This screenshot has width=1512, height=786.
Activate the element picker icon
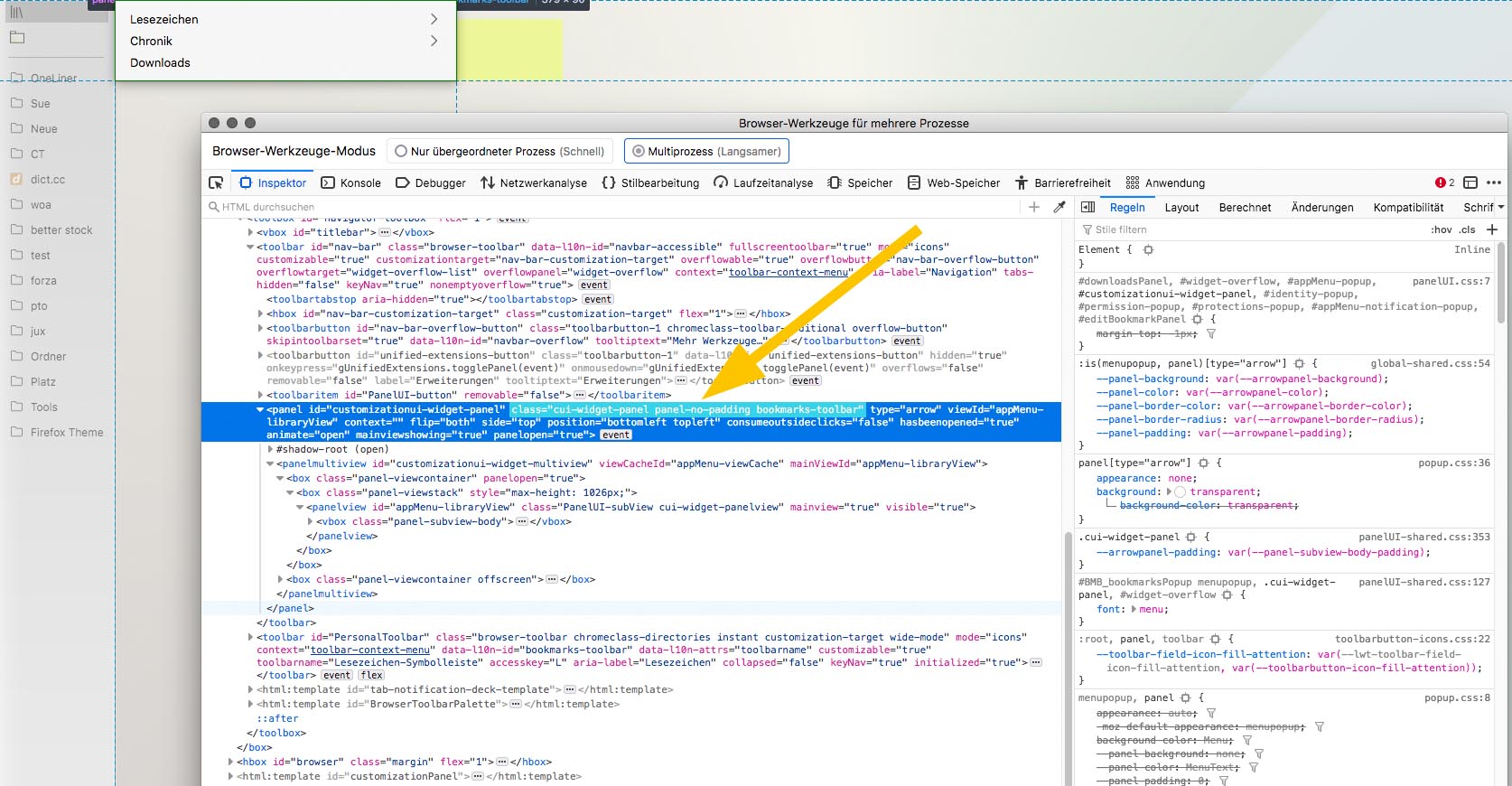(x=216, y=182)
